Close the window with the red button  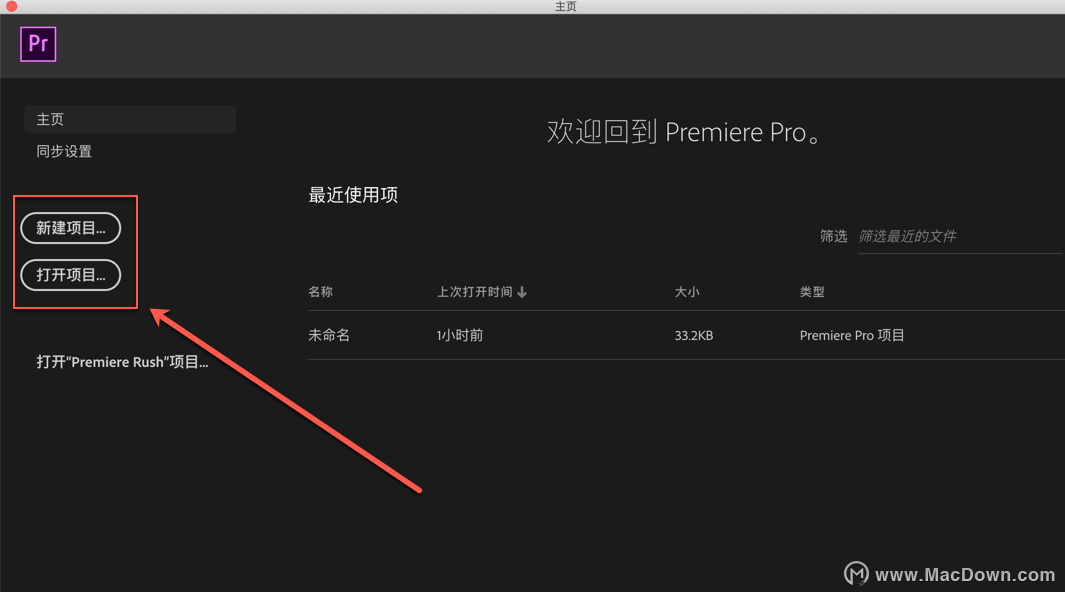[x=12, y=6]
